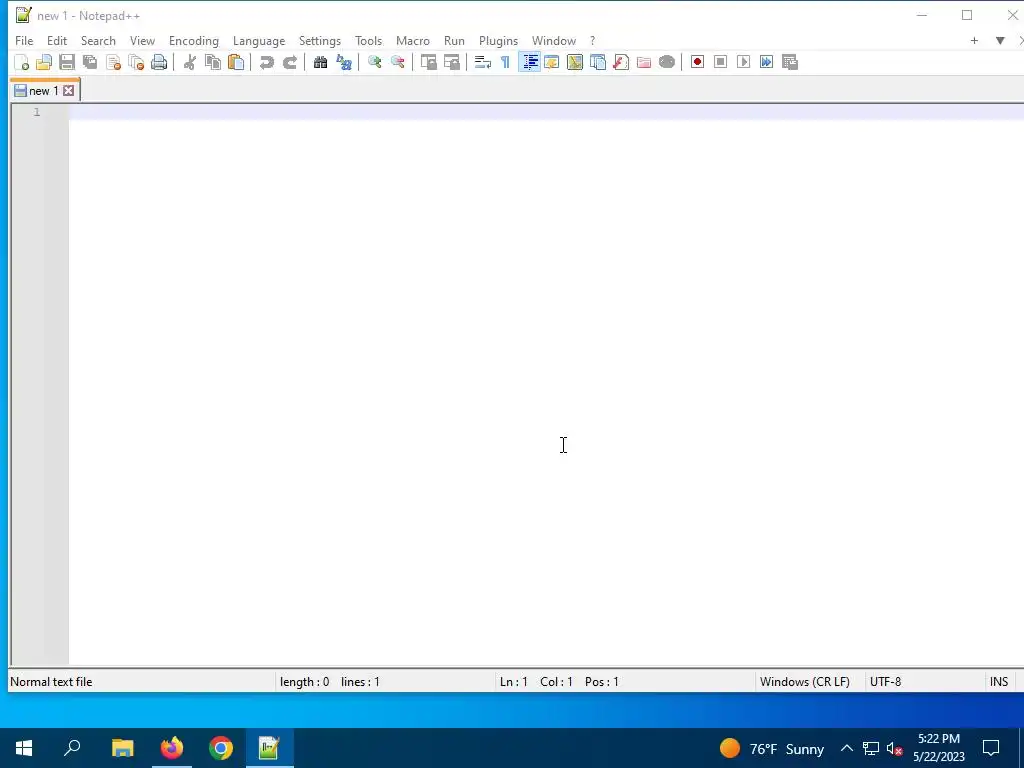Screen dimensions: 1024x768
Task: Open the Document Map icon
Action: click(575, 62)
